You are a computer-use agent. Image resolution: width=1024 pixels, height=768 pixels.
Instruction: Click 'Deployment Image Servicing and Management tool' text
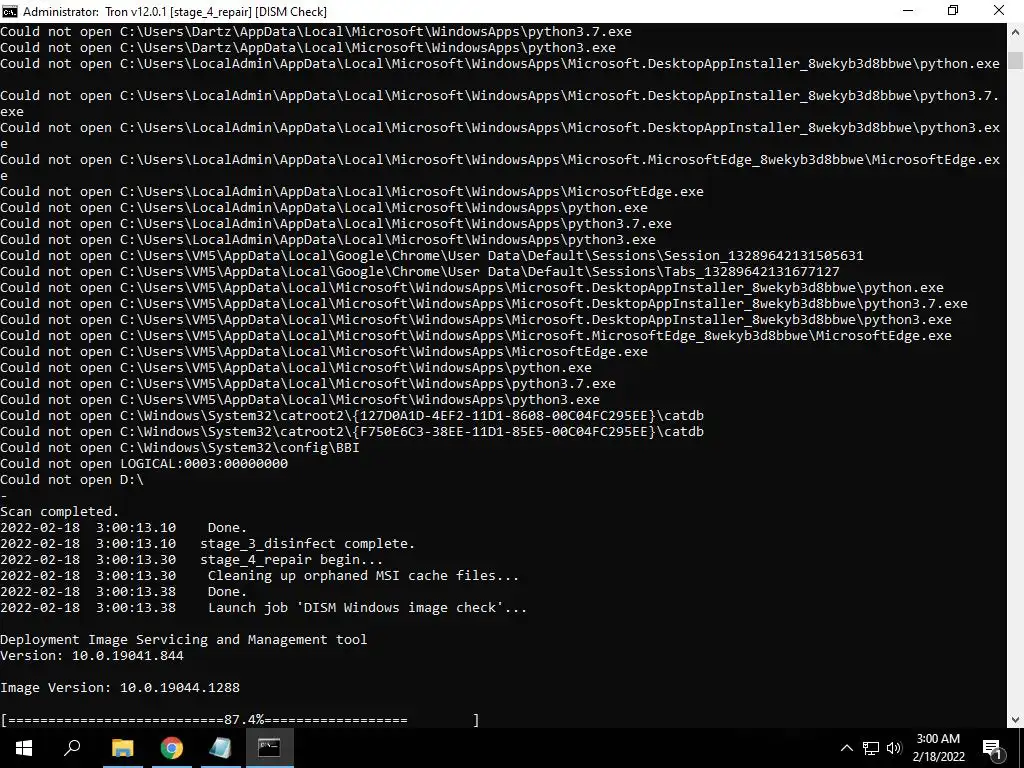[184, 639]
